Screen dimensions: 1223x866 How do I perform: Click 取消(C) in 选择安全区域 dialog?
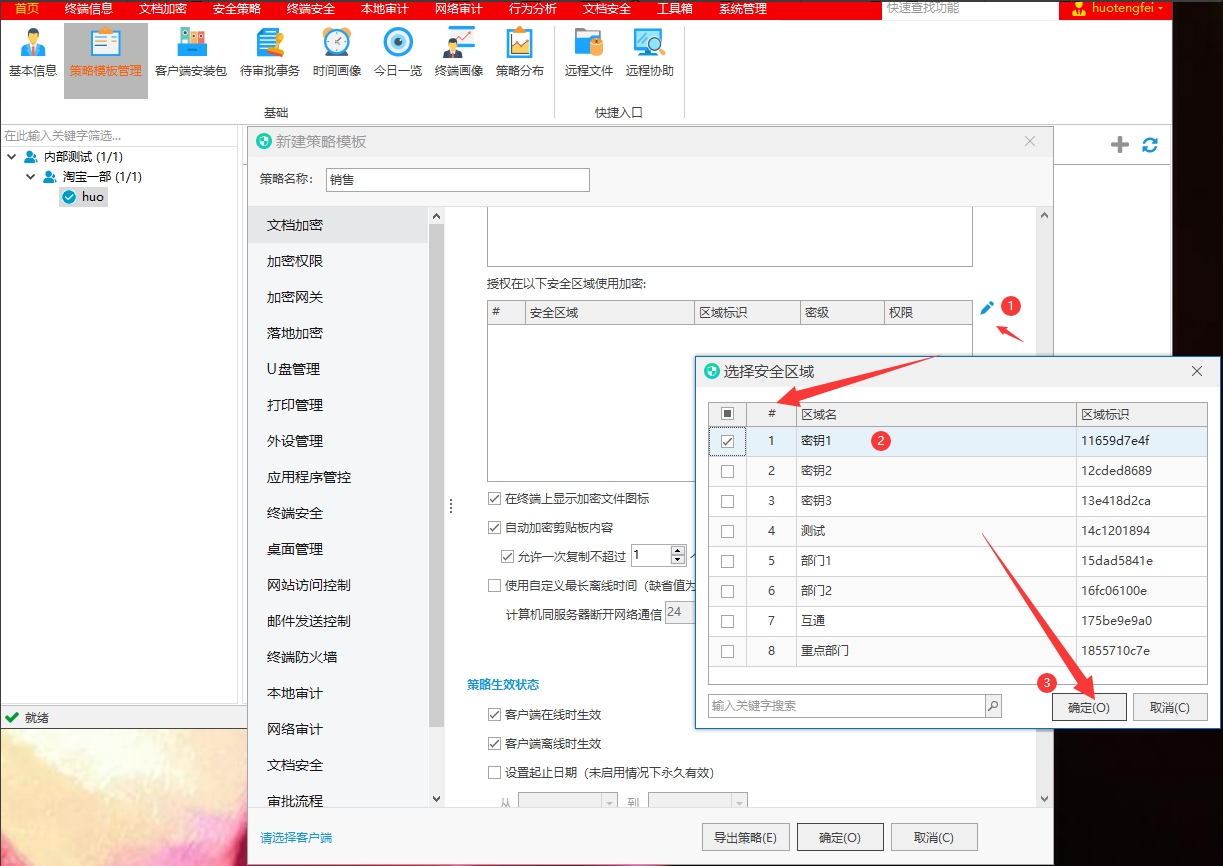click(x=1170, y=707)
